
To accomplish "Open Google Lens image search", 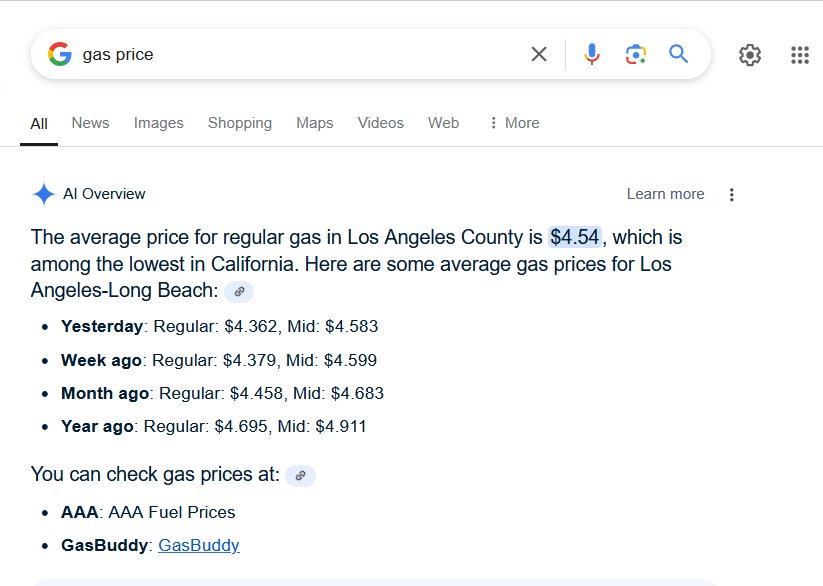I will [x=635, y=54].
